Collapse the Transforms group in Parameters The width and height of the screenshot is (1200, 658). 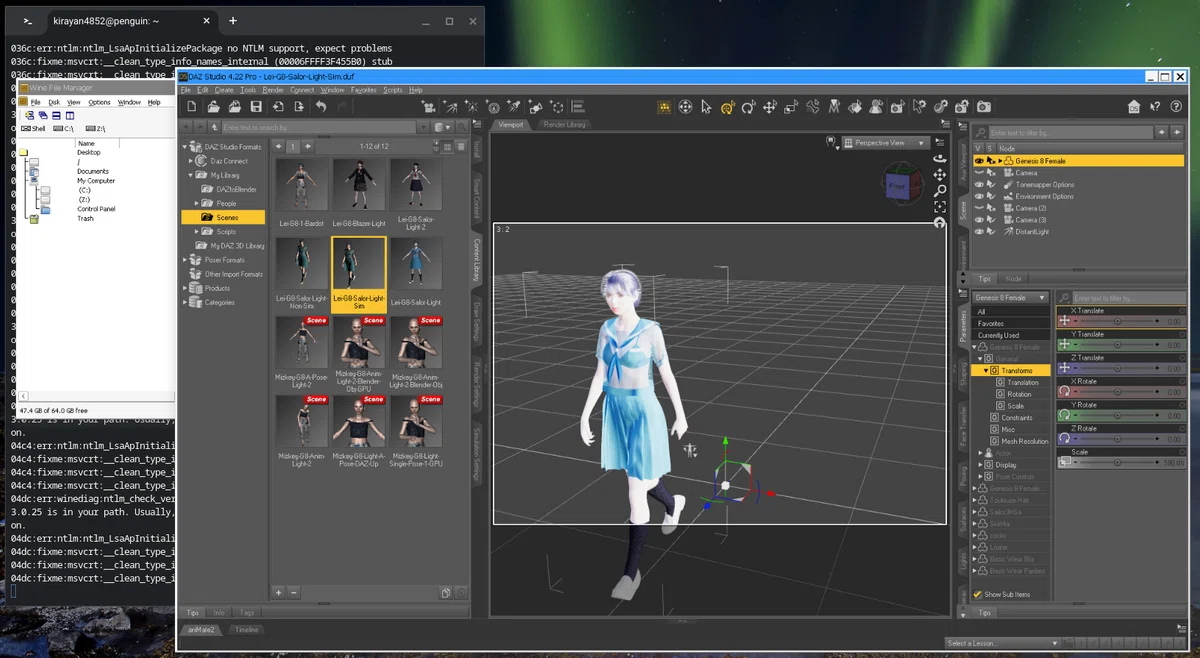click(x=987, y=370)
